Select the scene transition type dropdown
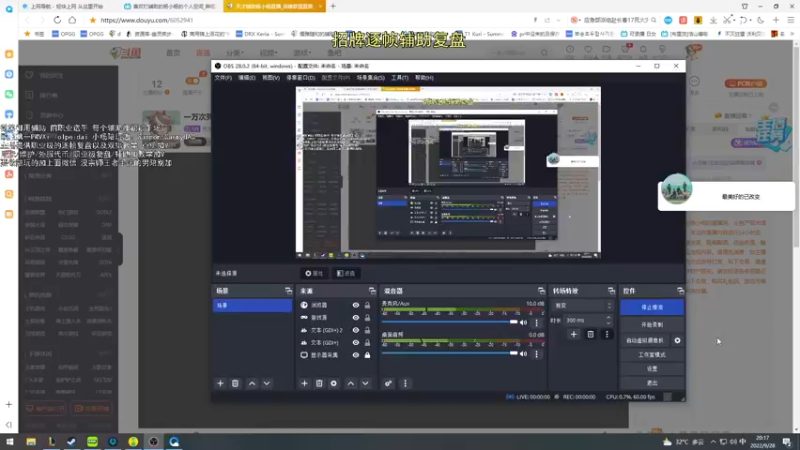Viewport: 800px width, 450px height. (582, 306)
